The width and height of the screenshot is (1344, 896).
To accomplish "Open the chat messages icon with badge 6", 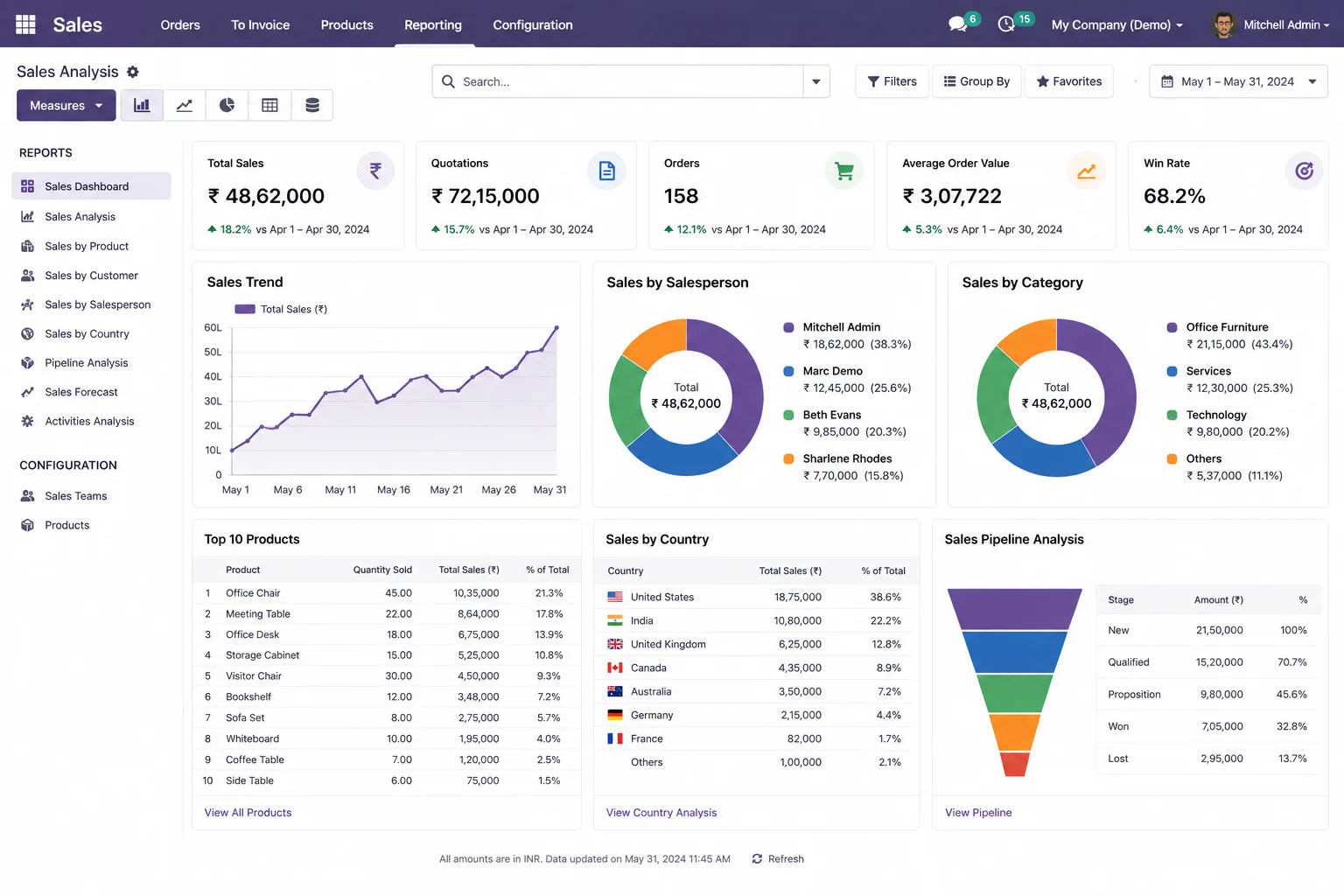I will 959,24.
